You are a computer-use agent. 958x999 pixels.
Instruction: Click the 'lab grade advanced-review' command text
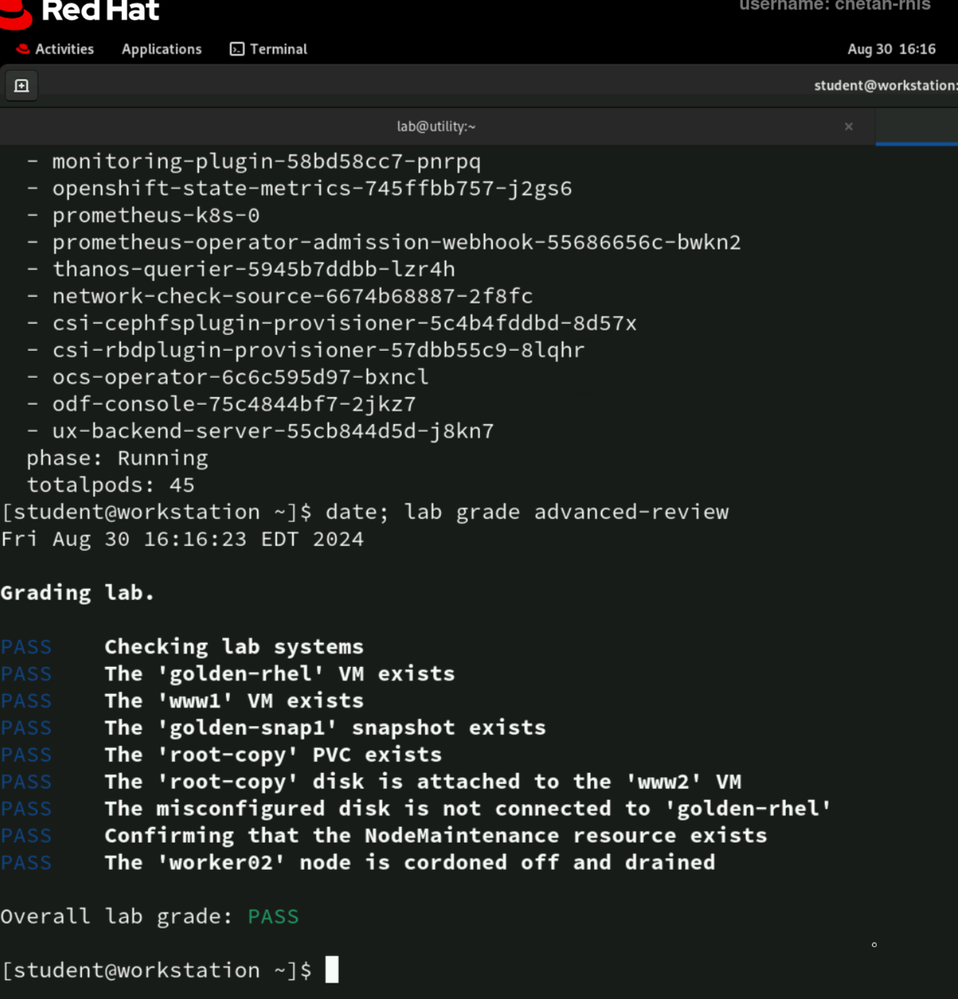coord(566,512)
